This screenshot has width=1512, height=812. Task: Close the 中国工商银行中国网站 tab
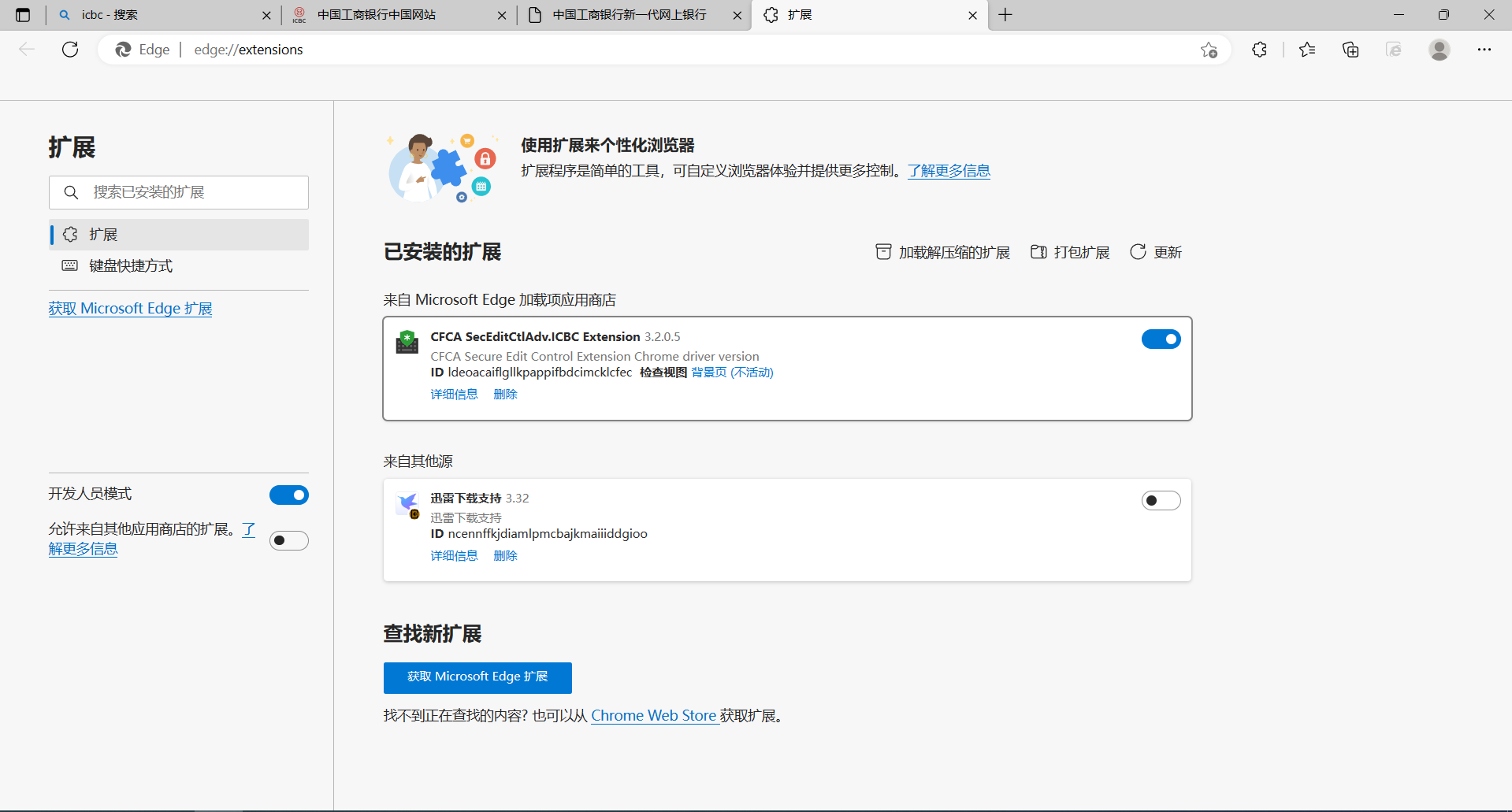[x=502, y=15]
